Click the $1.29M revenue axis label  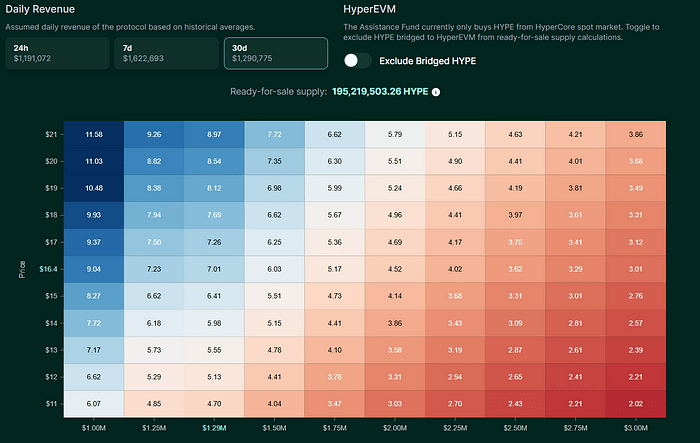click(214, 428)
